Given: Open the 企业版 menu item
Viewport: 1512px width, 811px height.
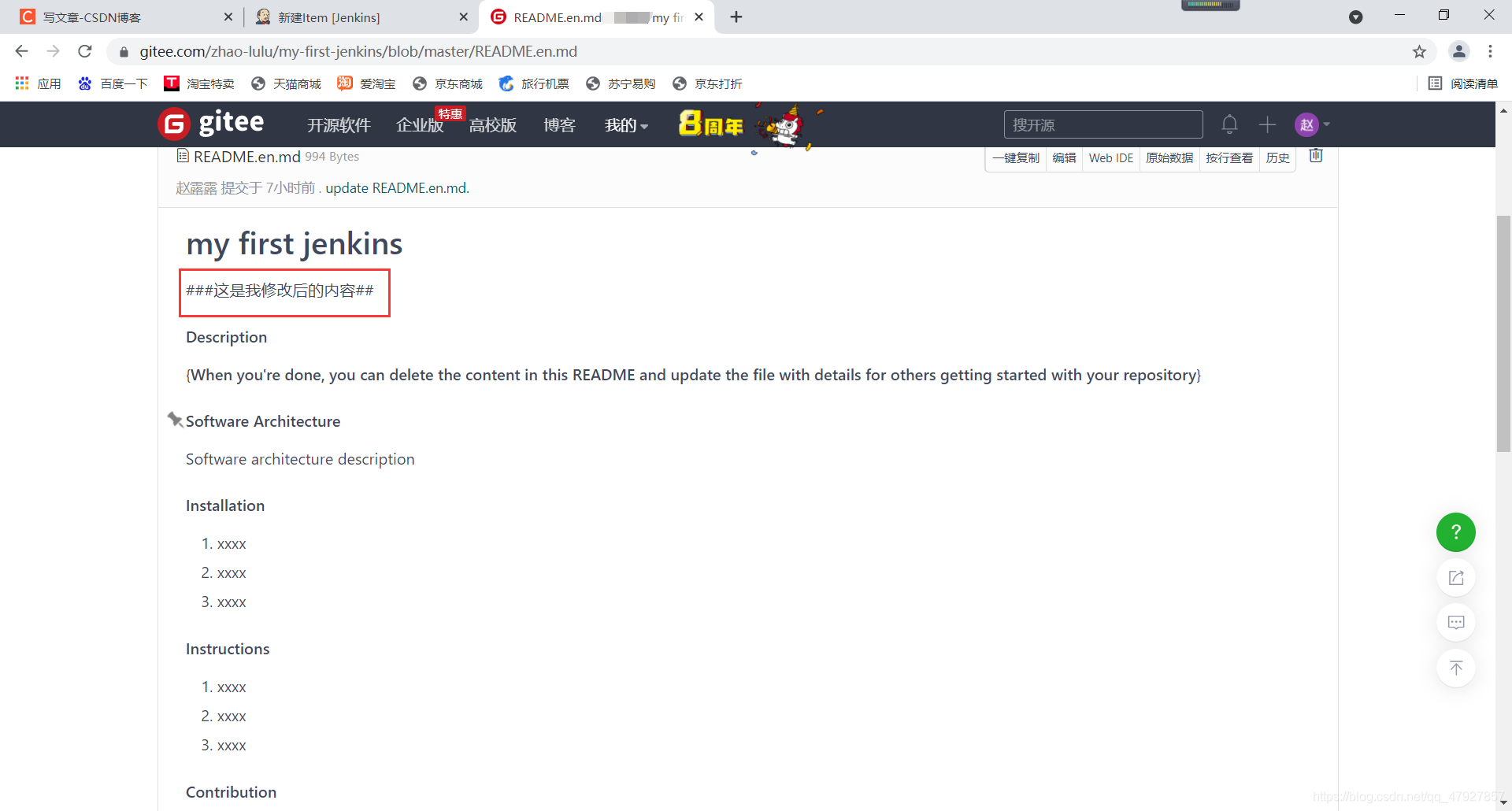Looking at the screenshot, I should click(x=420, y=125).
